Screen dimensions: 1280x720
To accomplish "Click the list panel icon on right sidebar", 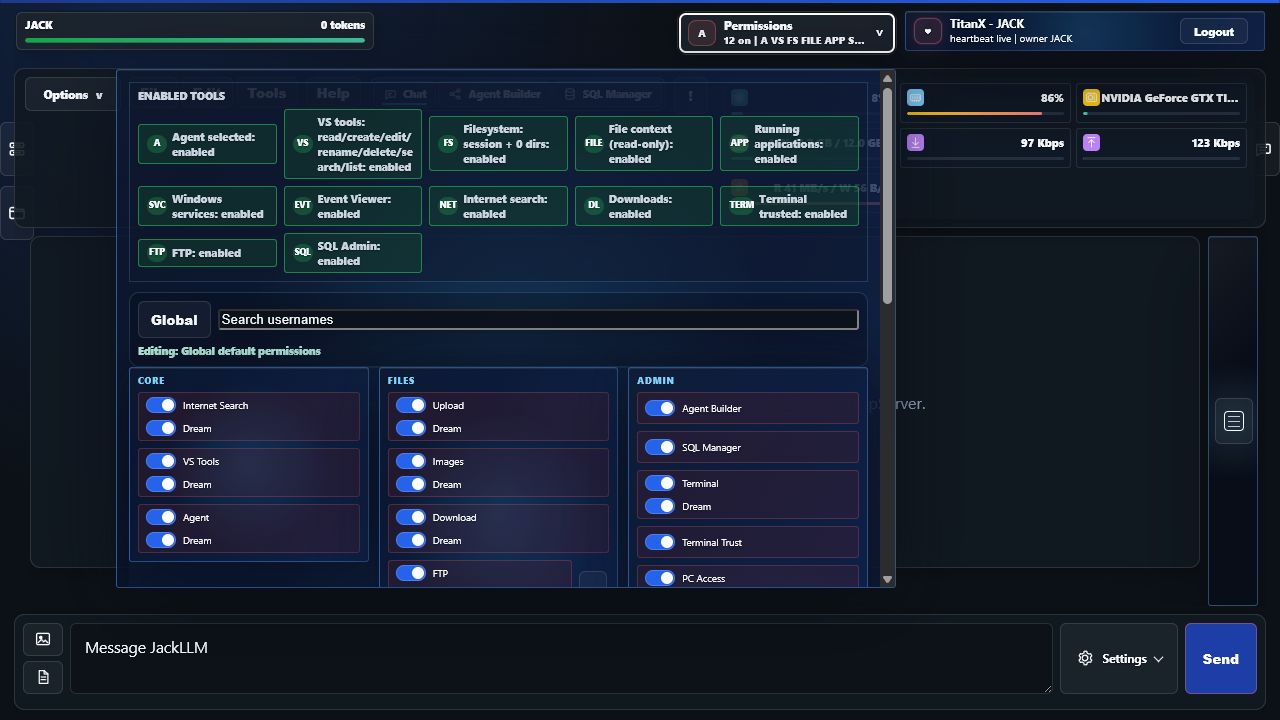I will click(1233, 421).
